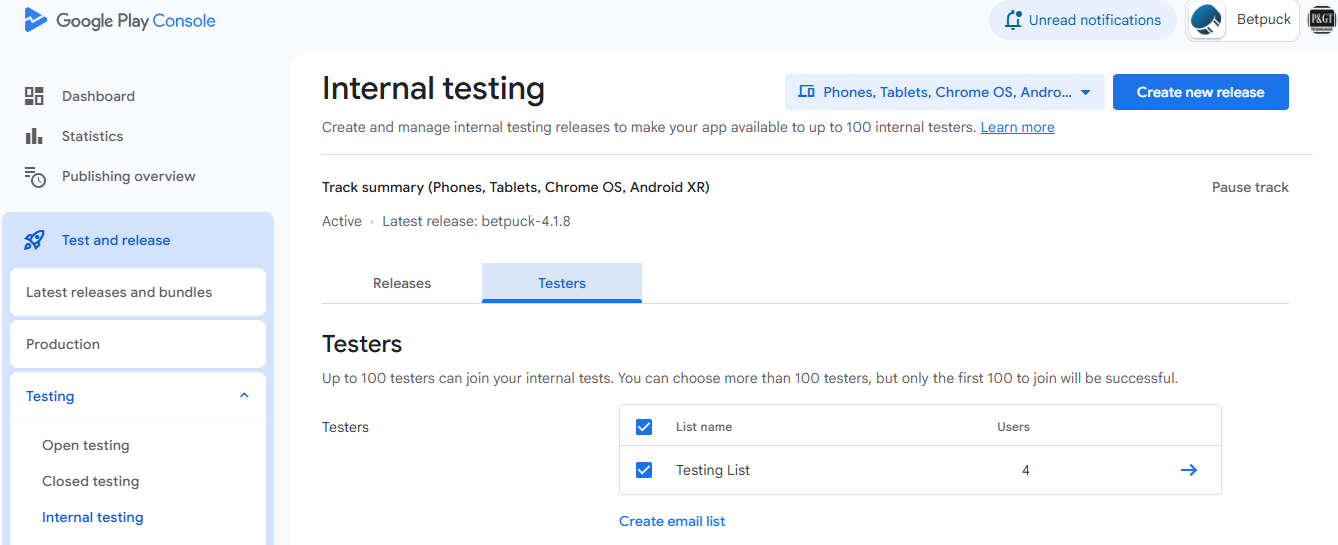Select Test and release menu item
This screenshot has height=545, width=1338.
[138, 240]
